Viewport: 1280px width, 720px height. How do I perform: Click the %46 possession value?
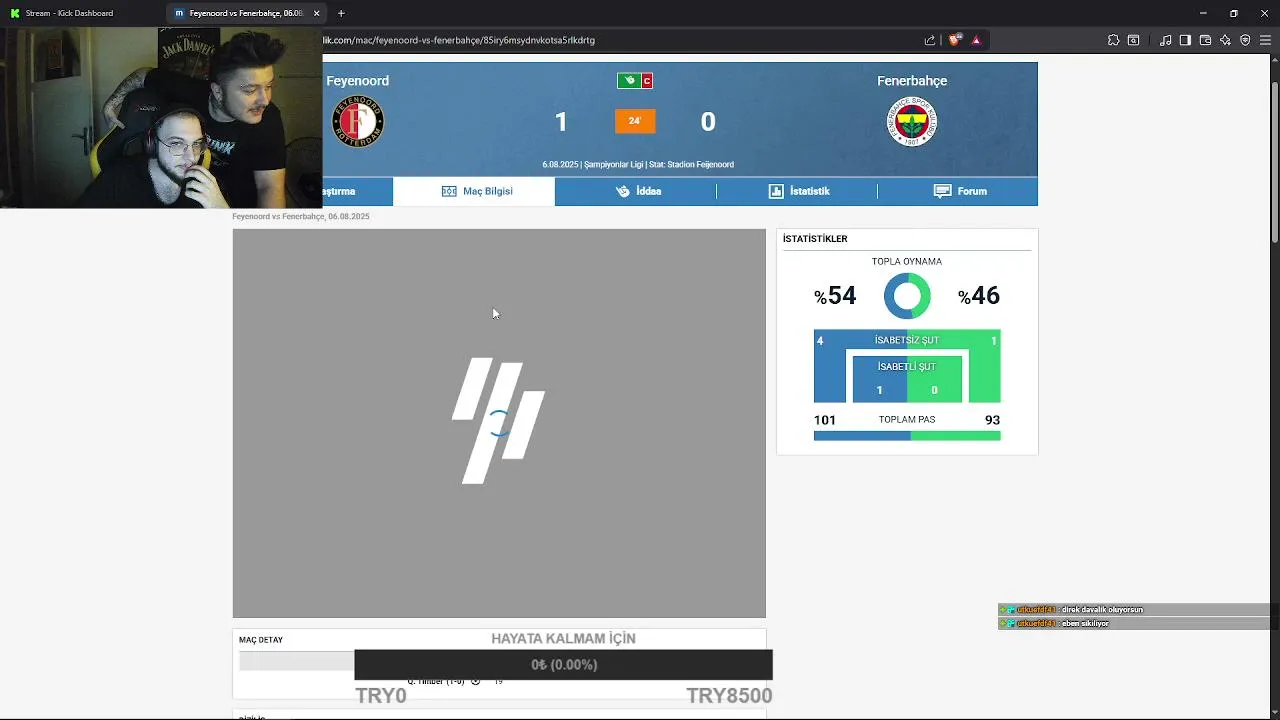pos(979,296)
